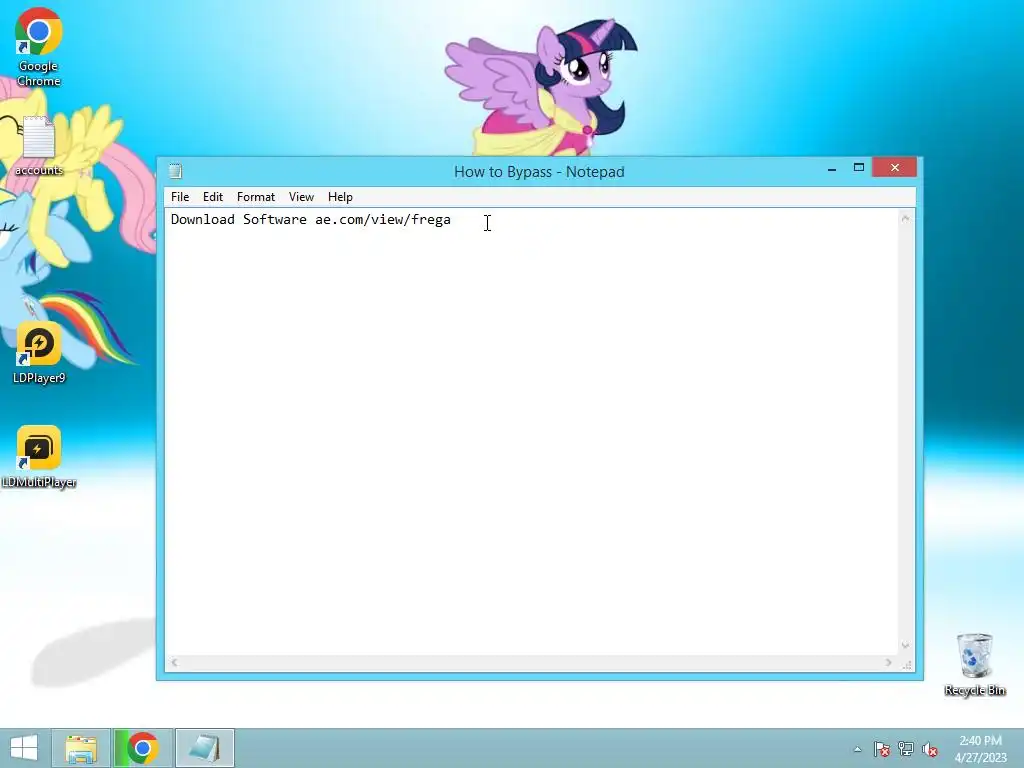
Task: Open Action Center flag icon in tray
Action: pyautogui.click(x=882, y=749)
